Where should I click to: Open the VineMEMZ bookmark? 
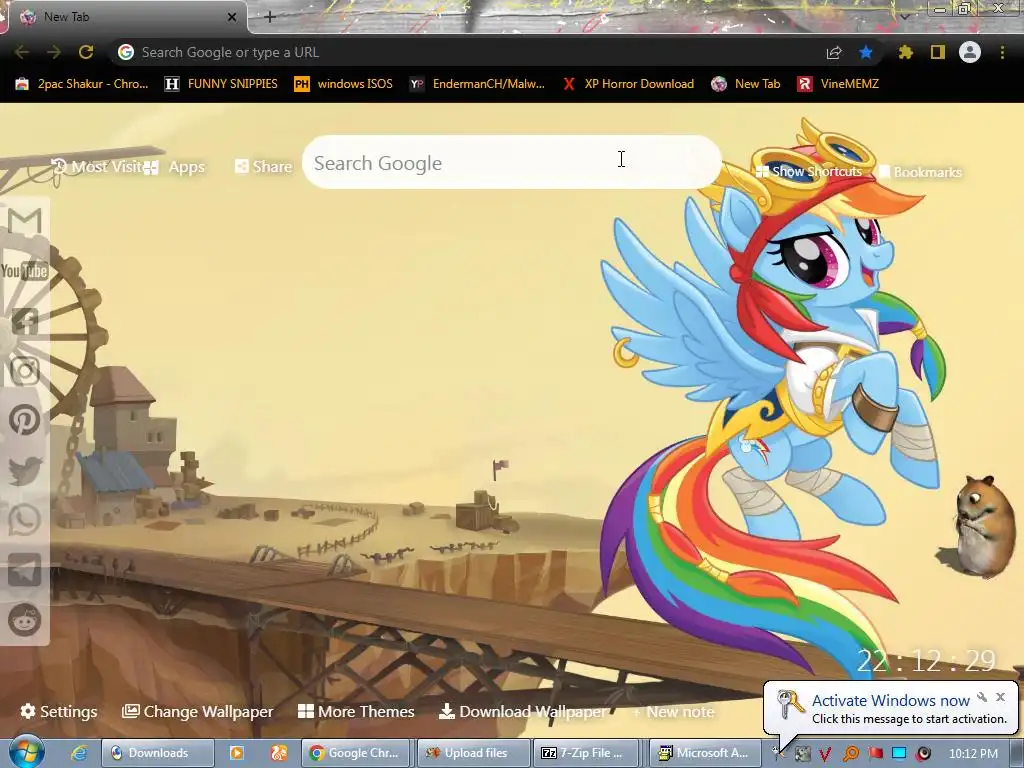[839, 84]
